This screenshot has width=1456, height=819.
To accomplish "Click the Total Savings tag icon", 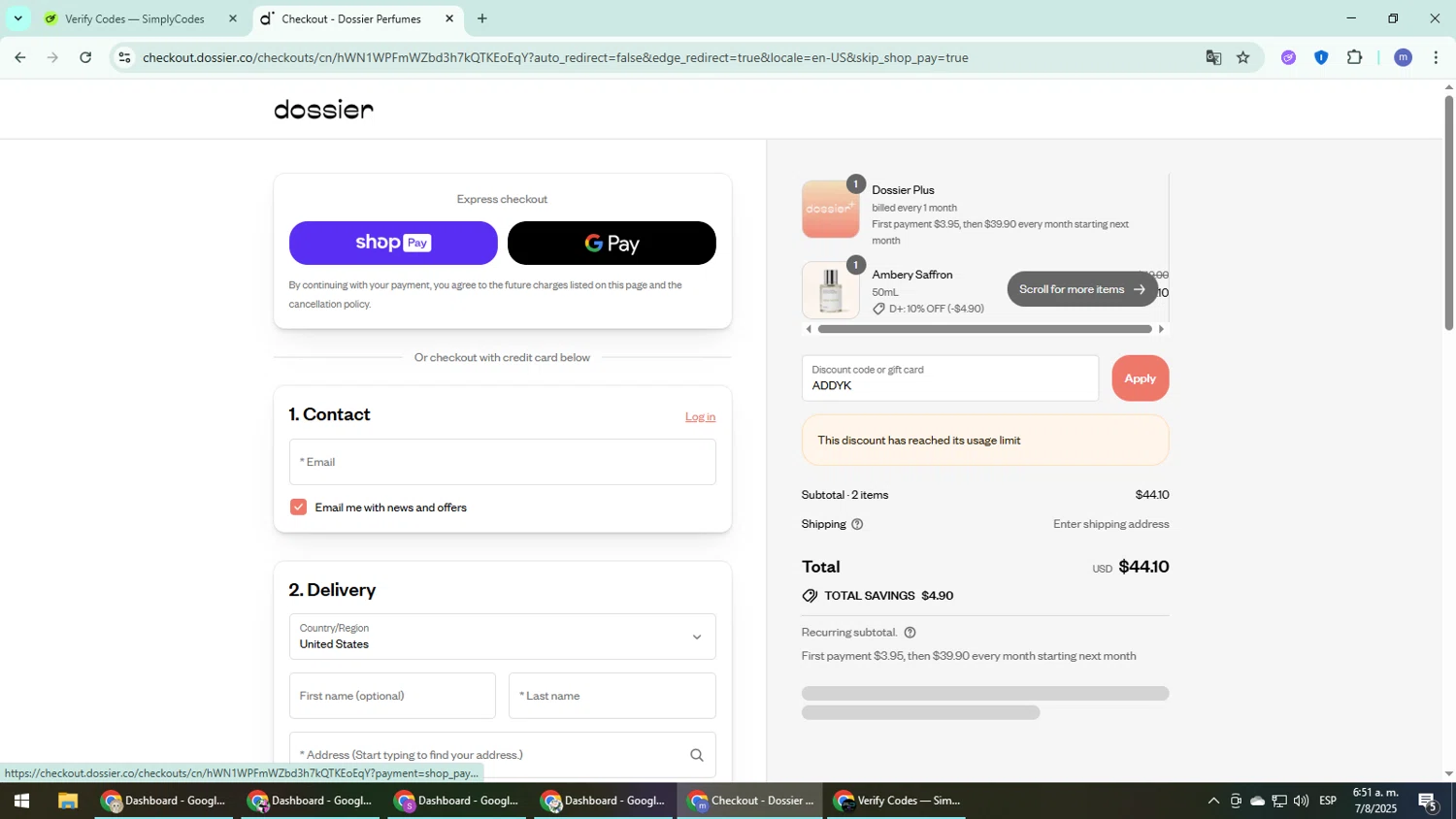I will (810, 596).
